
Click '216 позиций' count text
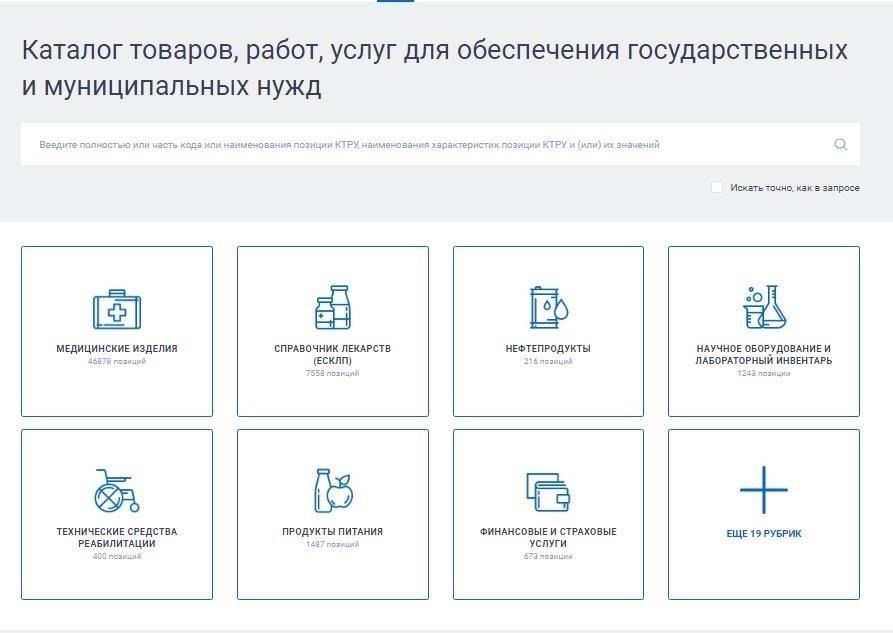pos(548,361)
